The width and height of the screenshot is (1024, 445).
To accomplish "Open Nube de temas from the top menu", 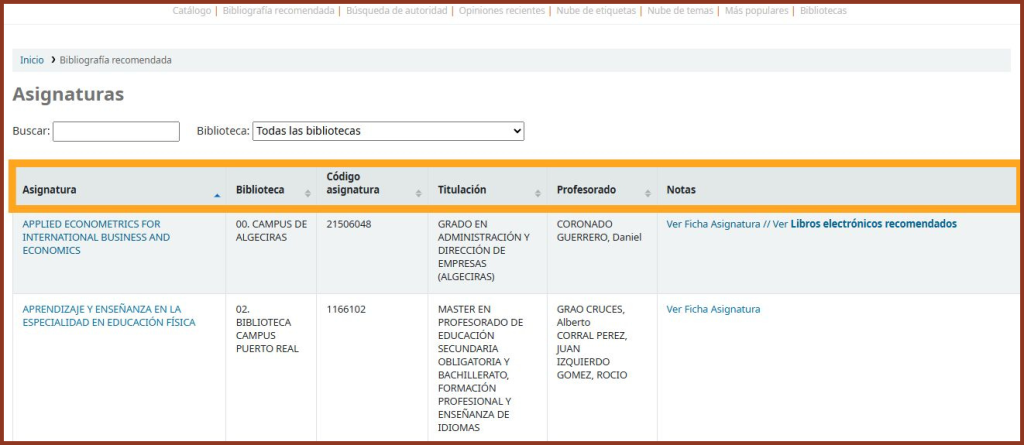I will click(x=682, y=10).
